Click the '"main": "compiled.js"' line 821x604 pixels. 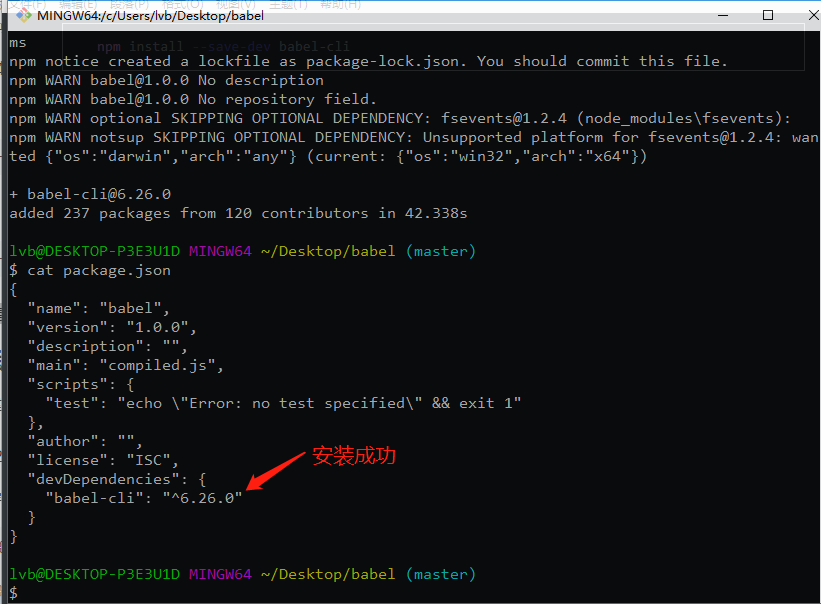126,365
